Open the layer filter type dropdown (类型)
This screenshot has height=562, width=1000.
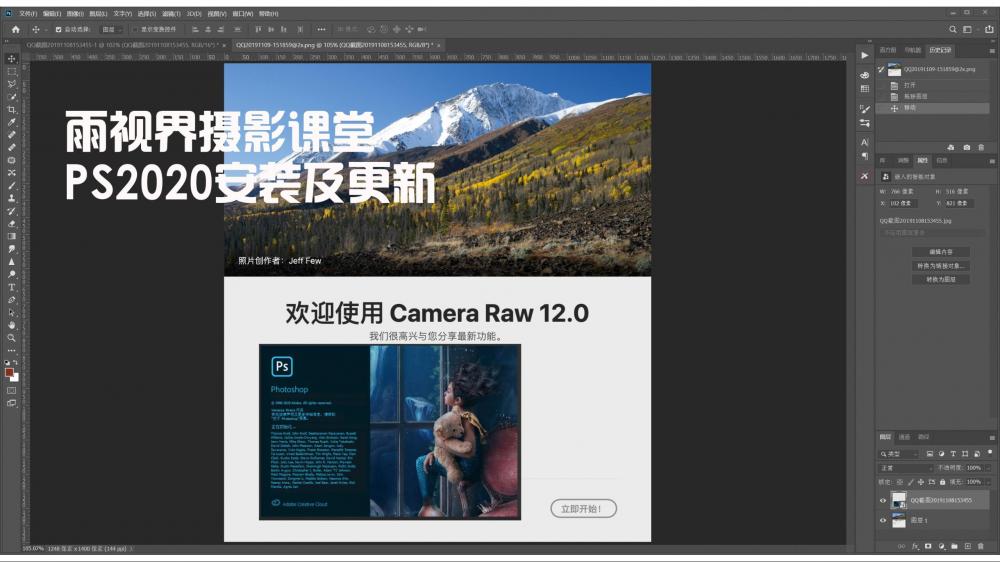(899, 454)
